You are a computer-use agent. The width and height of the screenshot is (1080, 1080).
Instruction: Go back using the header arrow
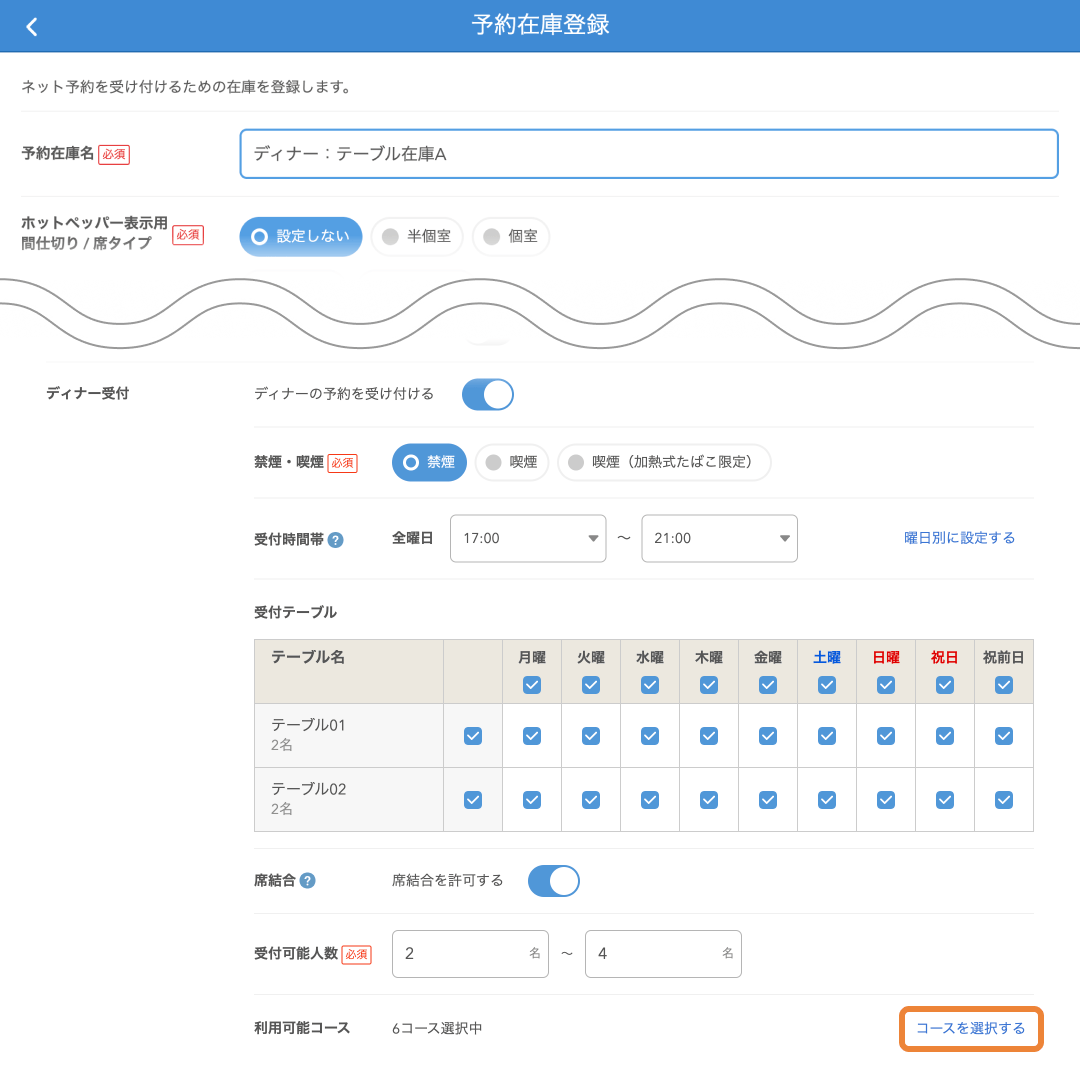(32, 27)
